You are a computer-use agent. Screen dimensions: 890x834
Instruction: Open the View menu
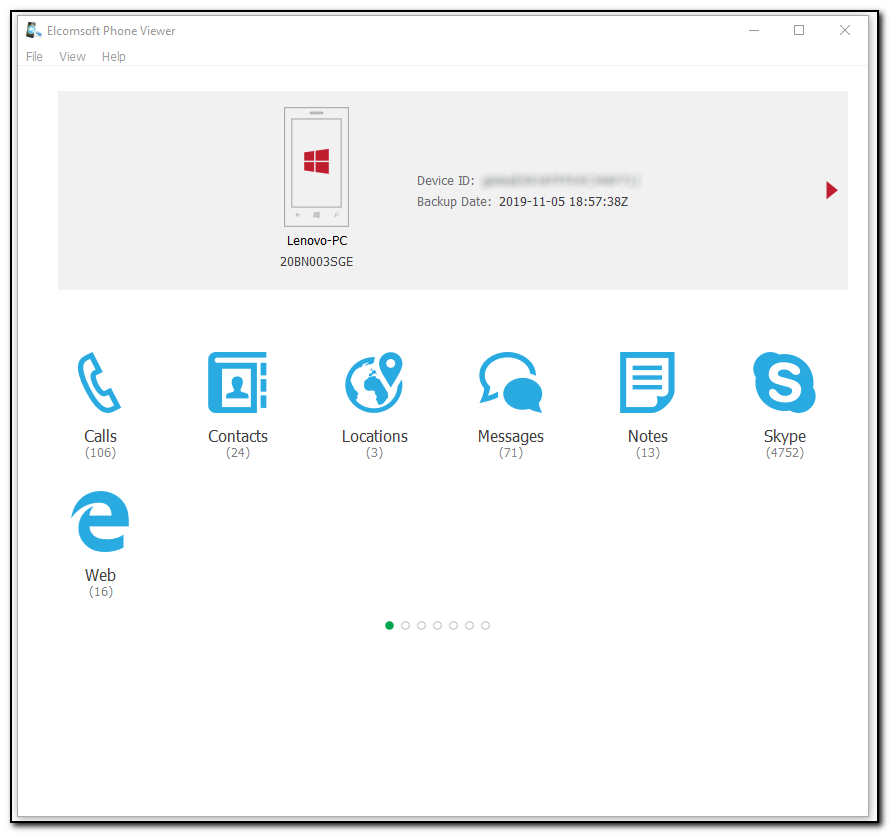(x=71, y=57)
